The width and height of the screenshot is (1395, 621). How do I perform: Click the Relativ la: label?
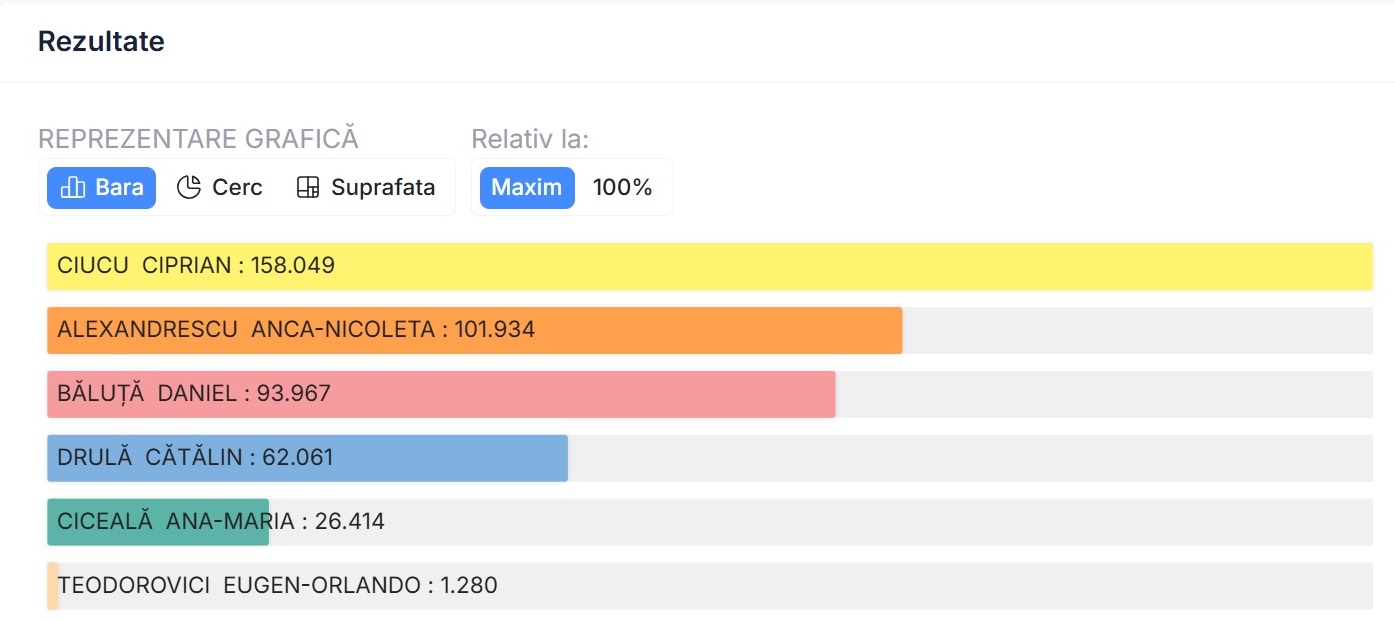click(x=530, y=139)
